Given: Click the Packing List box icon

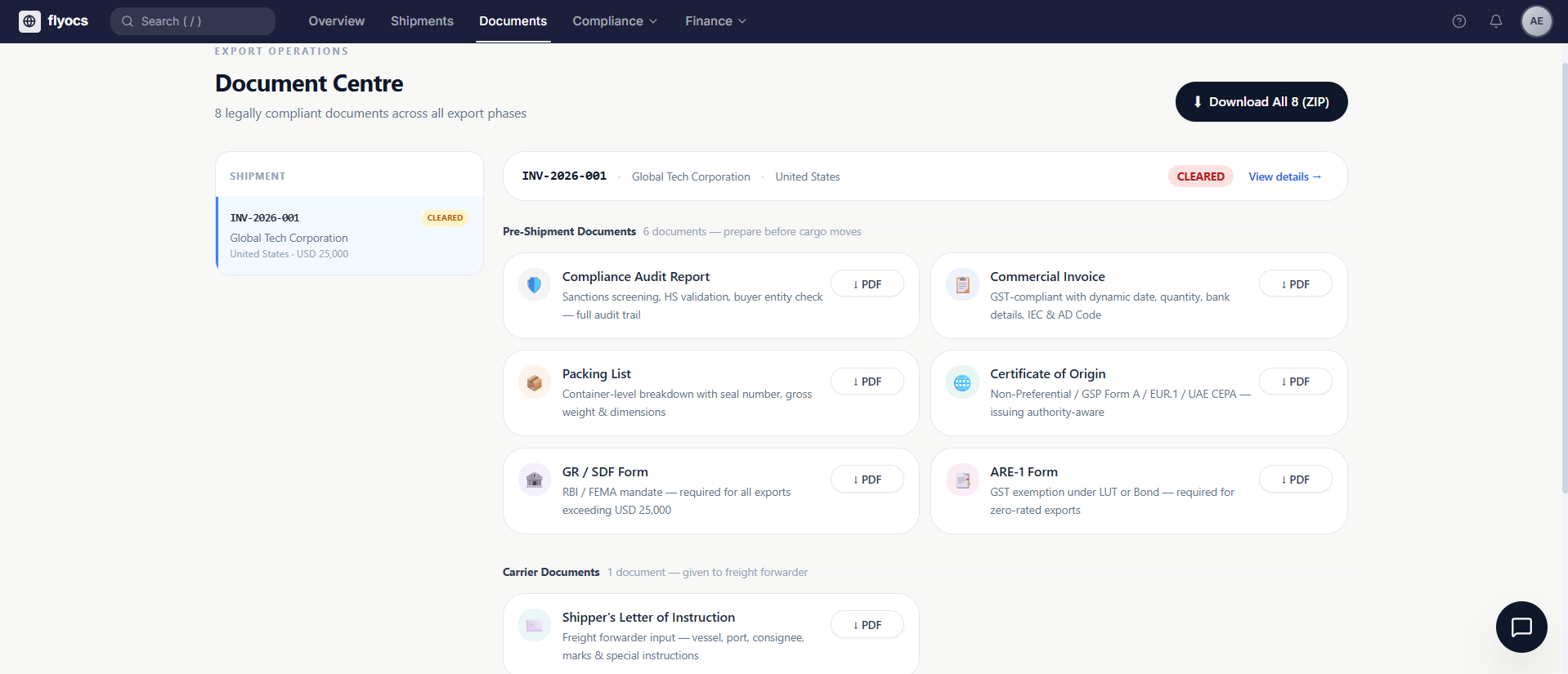Looking at the screenshot, I should click(535, 382).
